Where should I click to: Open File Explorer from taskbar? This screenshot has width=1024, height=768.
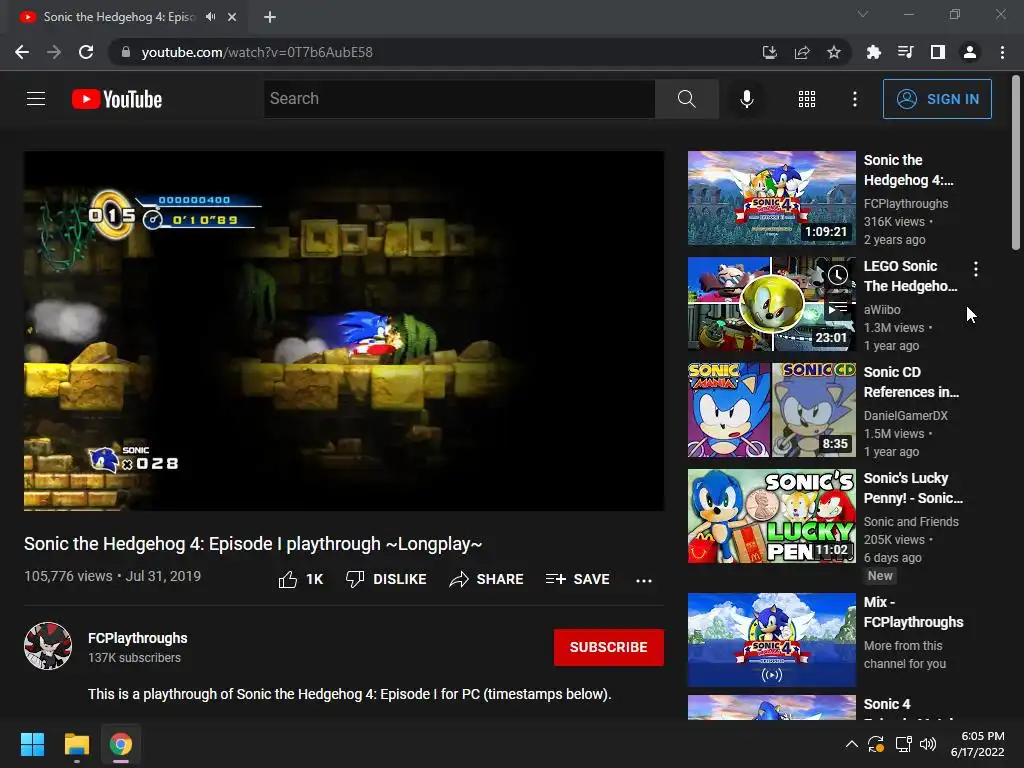tap(76, 744)
